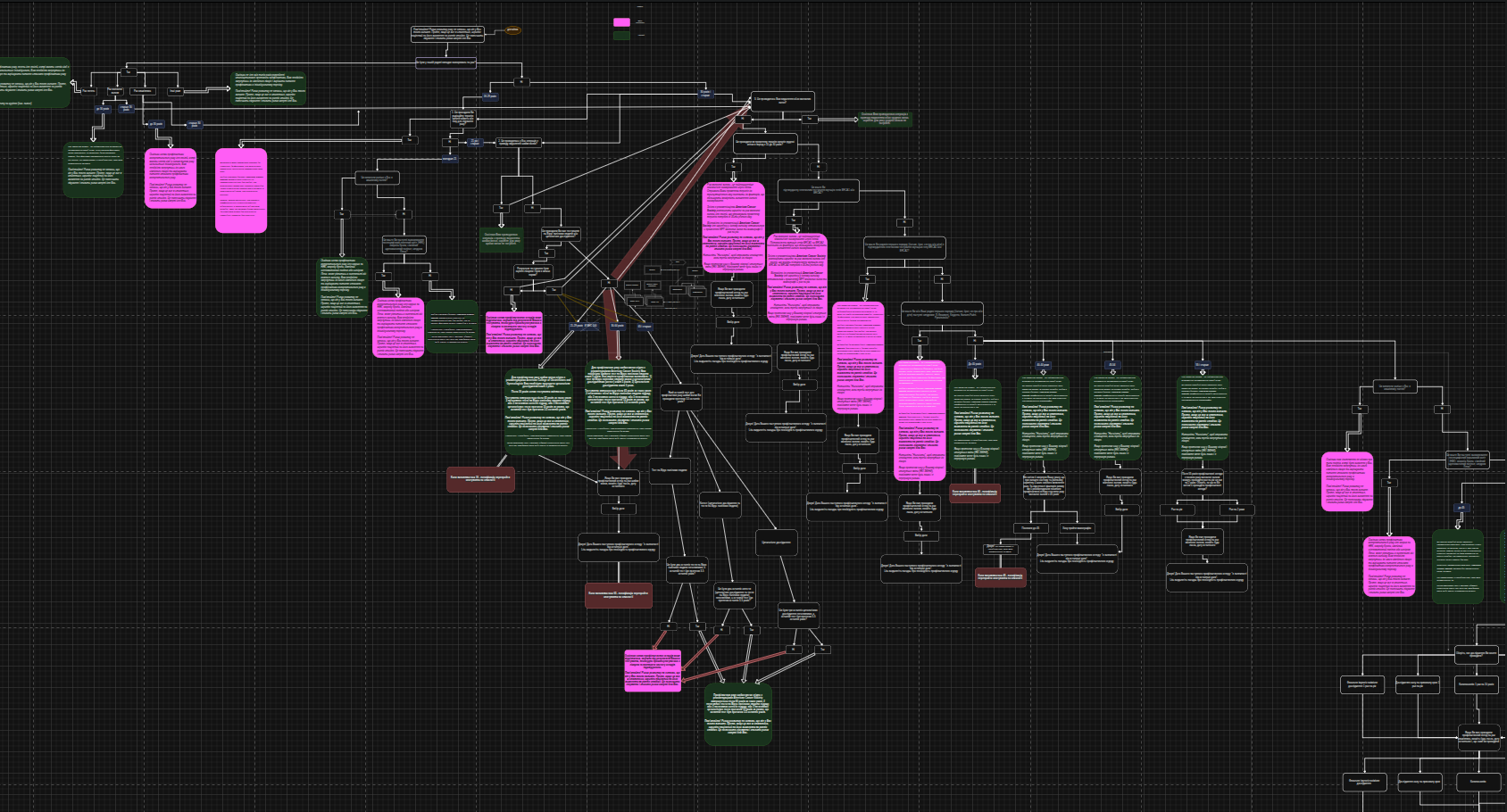The height and width of the screenshot is (812, 1507).
Task: Select the large green node at bottom center
Action: point(738,715)
